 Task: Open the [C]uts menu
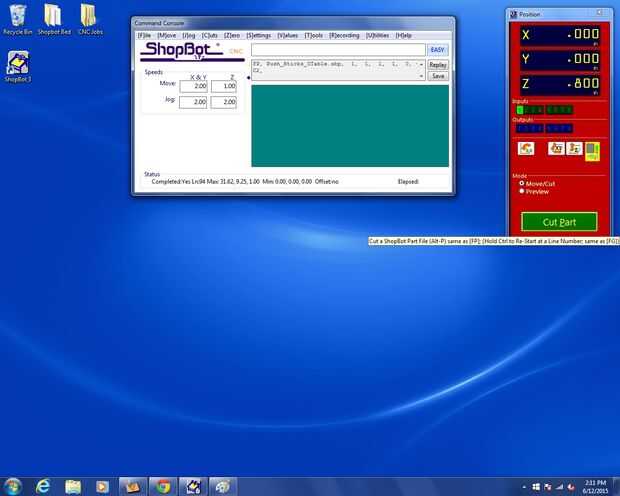click(210, 36)
